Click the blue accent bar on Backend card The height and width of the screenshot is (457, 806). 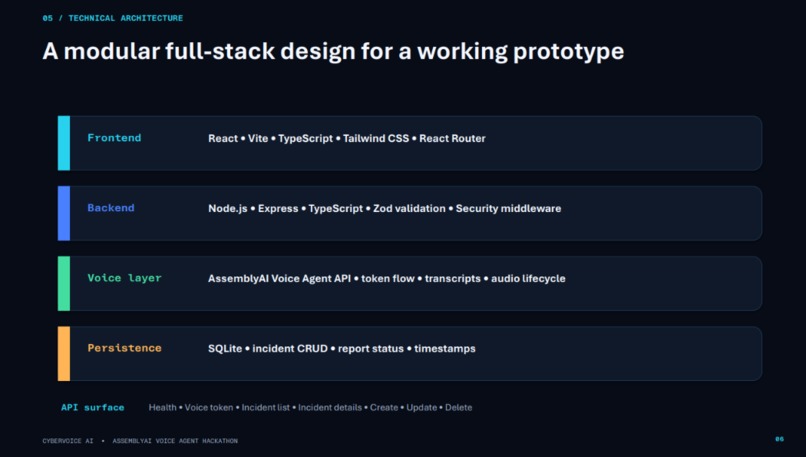click(64, 213)
